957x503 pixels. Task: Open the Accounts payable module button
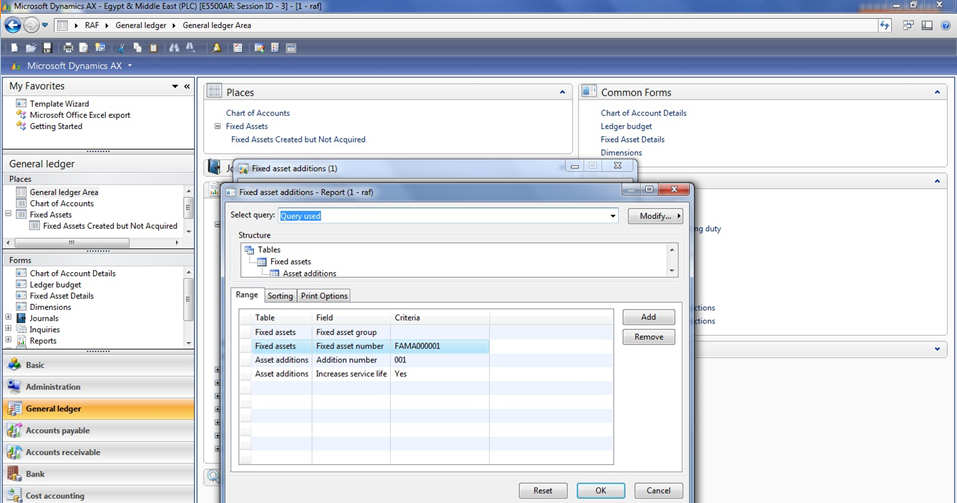(x=98, y=430)
